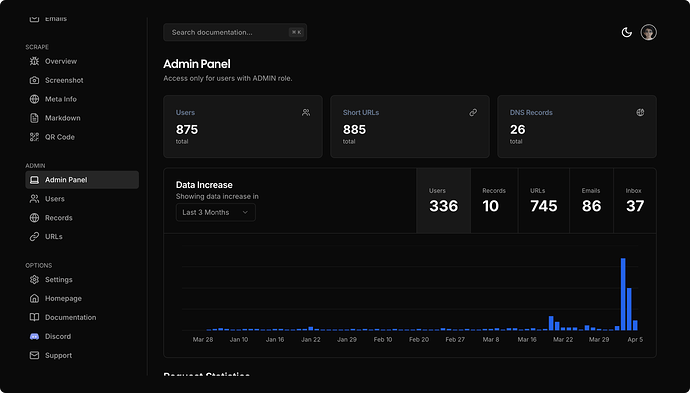Image resolution: width=690 pixels, height=393 pixels.
Task: Click the people icon on Users card
Action: [306, 113]
